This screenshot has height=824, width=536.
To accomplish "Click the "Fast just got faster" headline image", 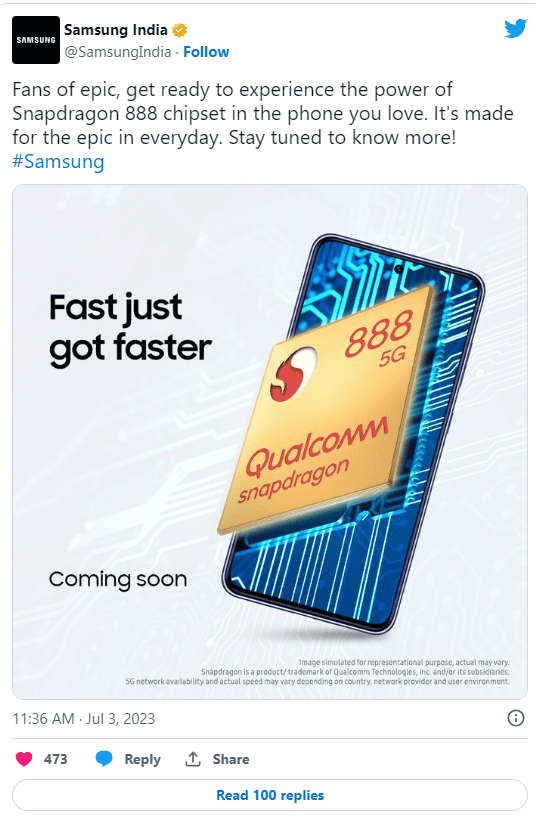I will 130,329.
